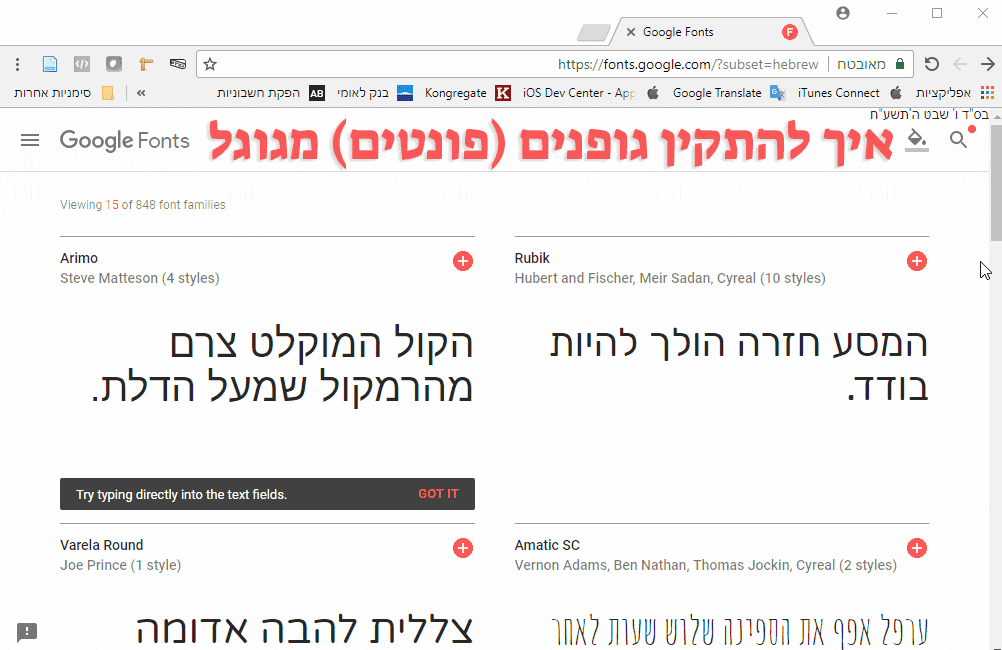The width and height of the screenshot is (1002, 650).
Task: Open Chrome's browser menu with three dots
Action: point(17,63)
